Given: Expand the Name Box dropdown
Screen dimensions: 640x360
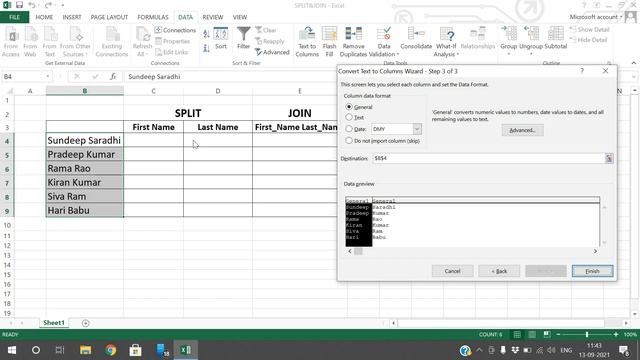Looking at the screenshot, I should coord(48,76).
